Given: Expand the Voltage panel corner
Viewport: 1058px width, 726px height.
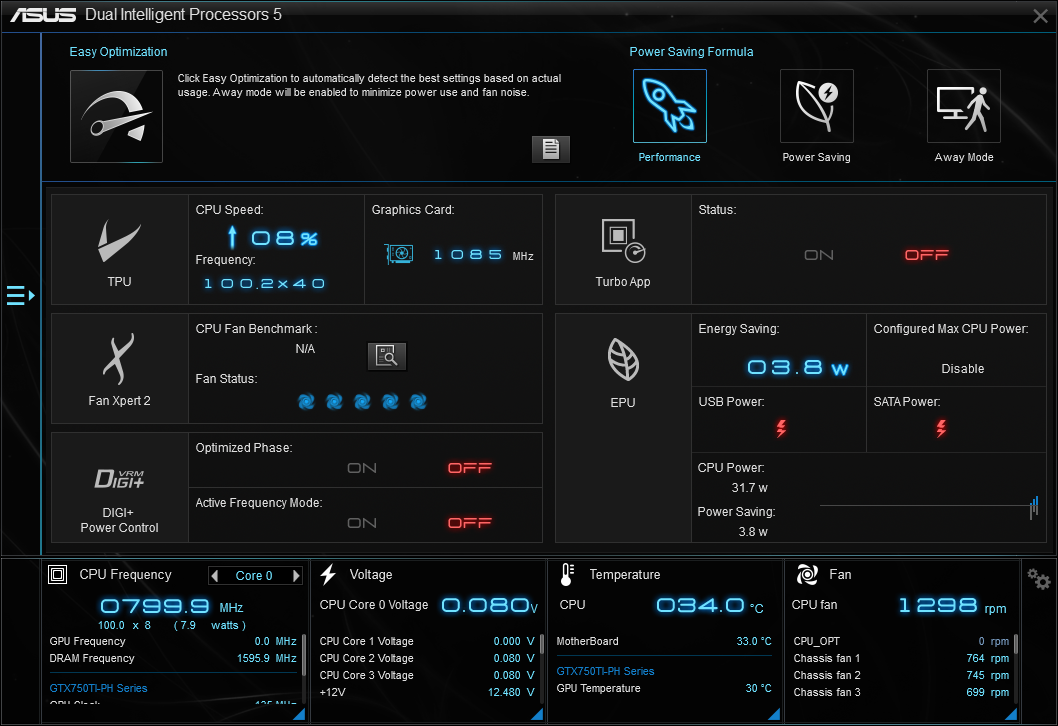Looking at the screenshot, I should tap(537, 714).
